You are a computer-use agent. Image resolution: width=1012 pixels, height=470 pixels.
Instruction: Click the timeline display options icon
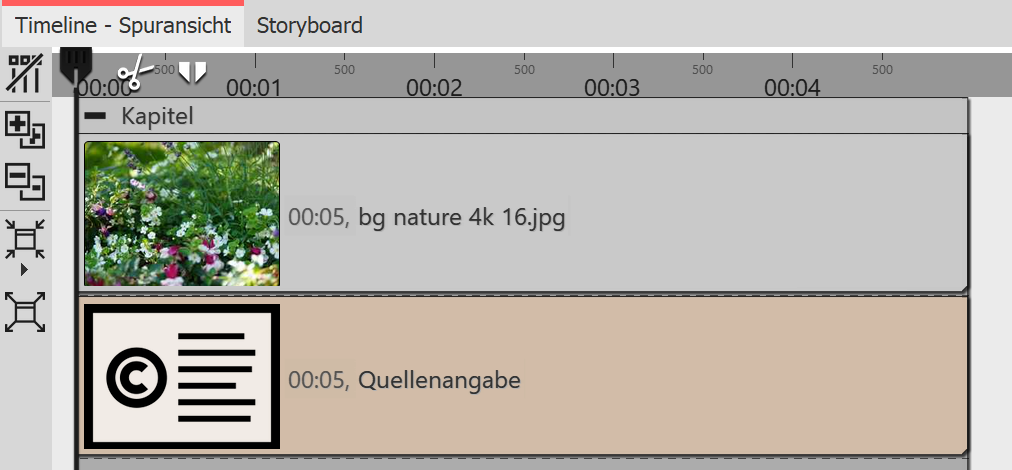click(24, 76)
